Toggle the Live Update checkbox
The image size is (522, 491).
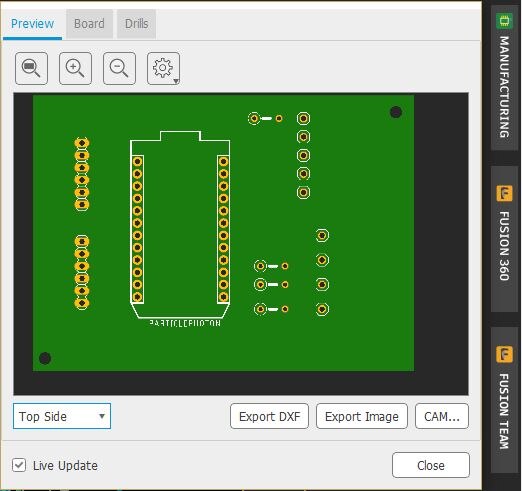pos(19,465)
